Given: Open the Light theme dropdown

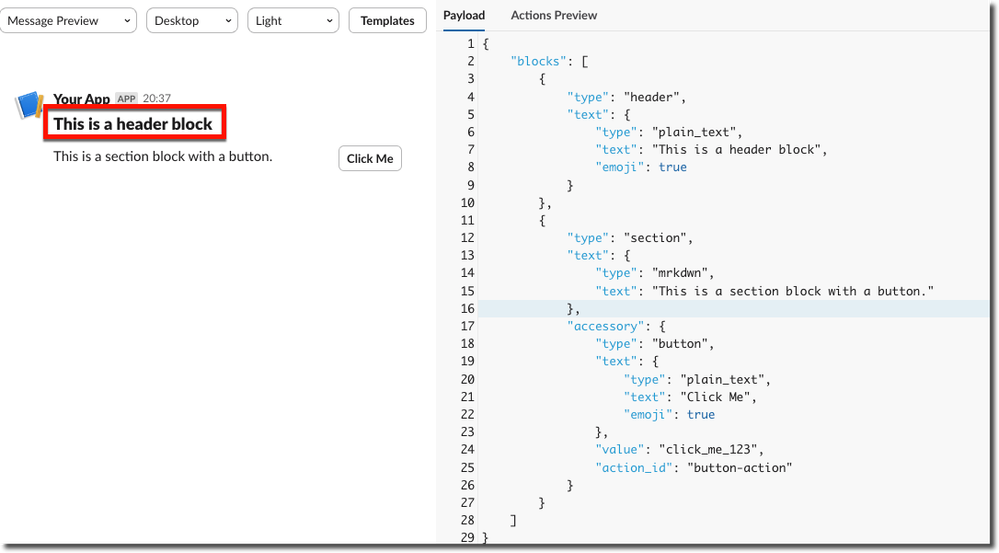Looking at the screenshot, I should 293,21.
